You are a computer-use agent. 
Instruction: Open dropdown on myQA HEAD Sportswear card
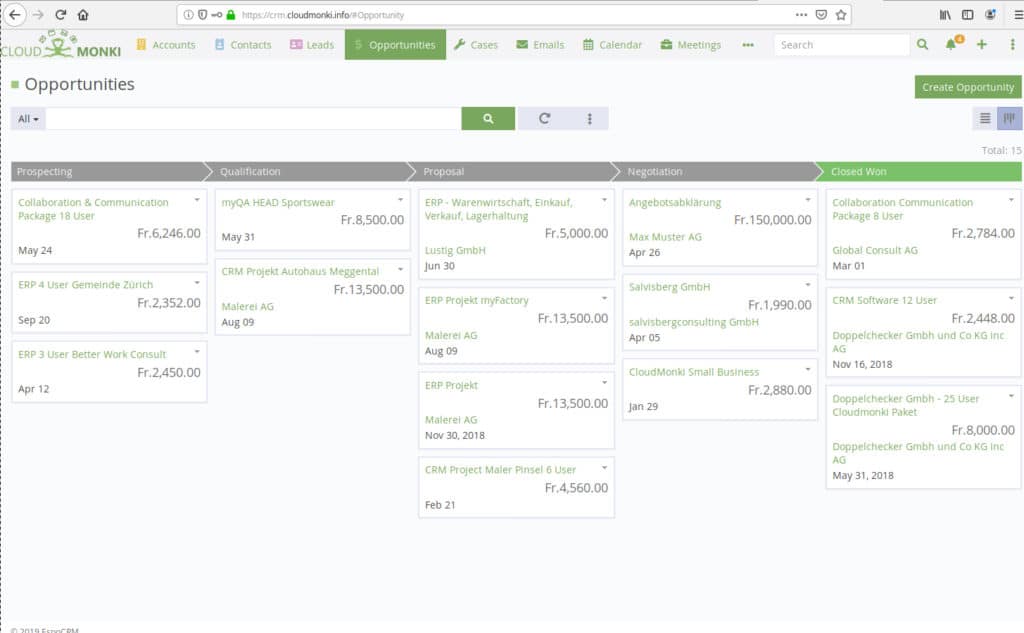[400, 199]
